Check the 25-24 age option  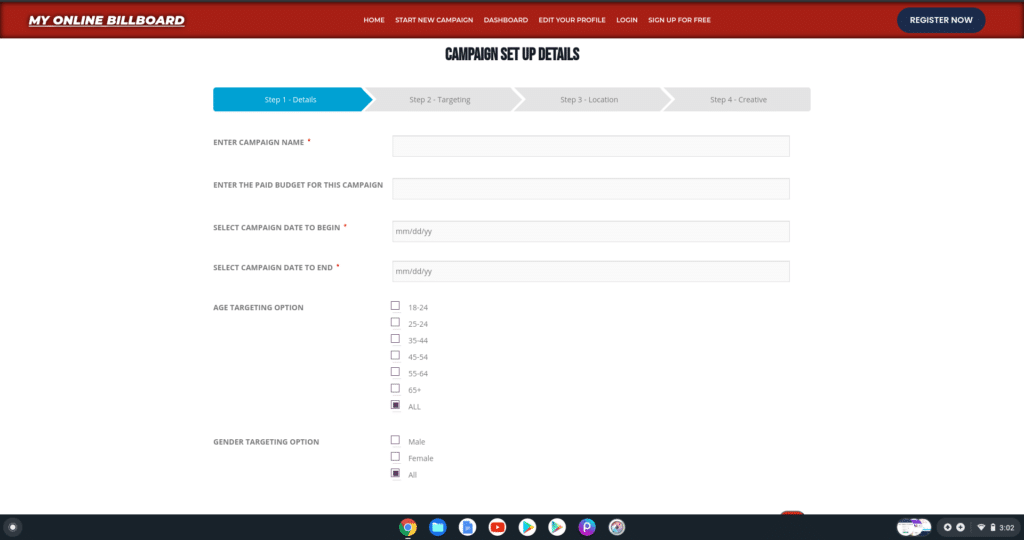pyautogui.click(x=395, y=322)
